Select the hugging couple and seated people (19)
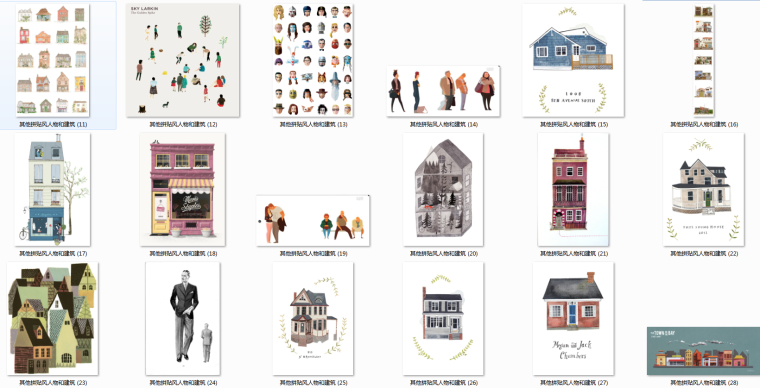Image resolution: width=760 pixels, height=388 pixels. point(313,221)
